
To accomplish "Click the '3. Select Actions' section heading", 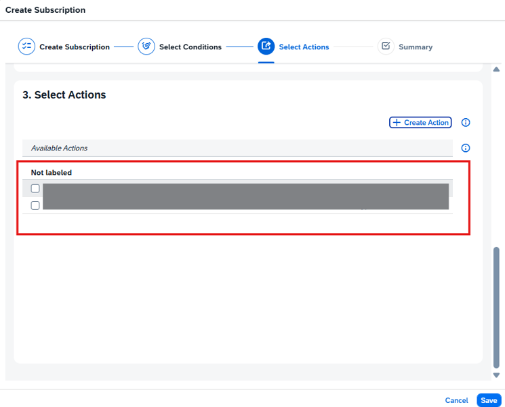I will [x=64, y=95].
